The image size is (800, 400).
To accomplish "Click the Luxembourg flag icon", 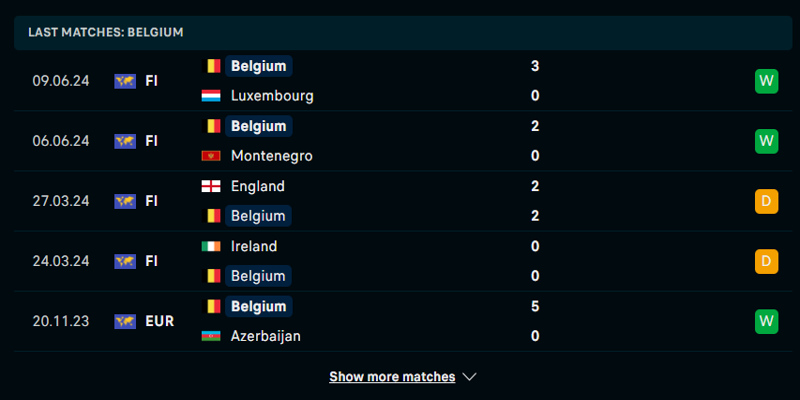I will pos(211,96).
